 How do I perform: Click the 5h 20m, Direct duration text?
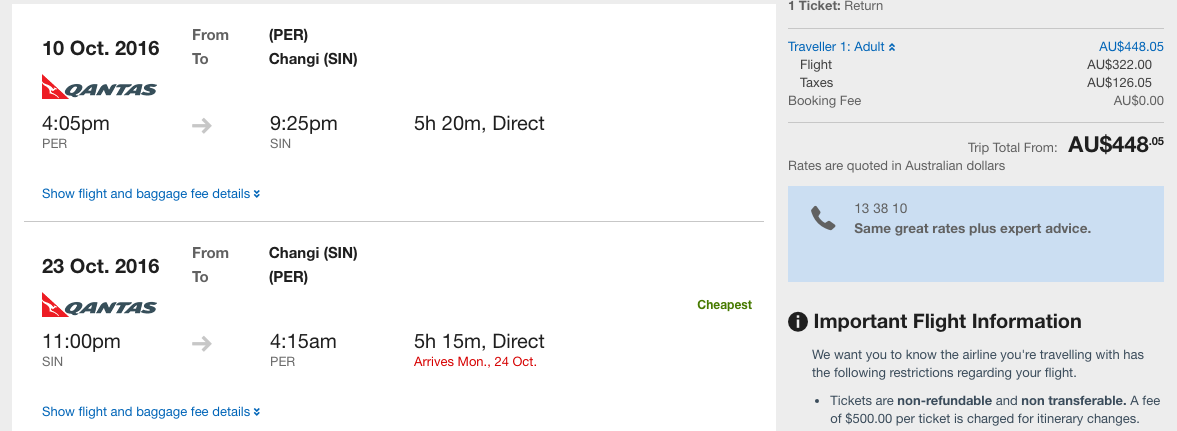pos(479,124)
